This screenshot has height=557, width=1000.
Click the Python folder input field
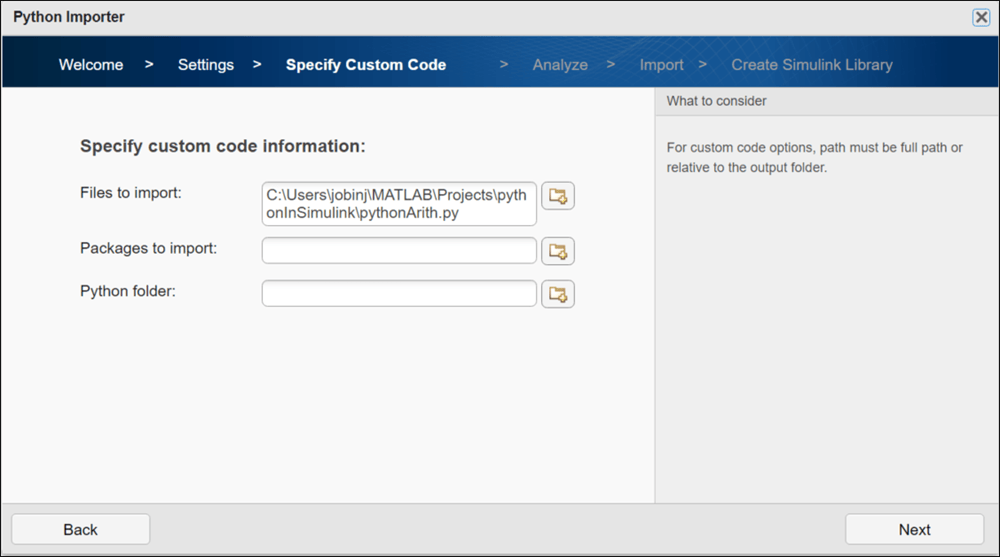pyautogui.click(x=399, y=293)
